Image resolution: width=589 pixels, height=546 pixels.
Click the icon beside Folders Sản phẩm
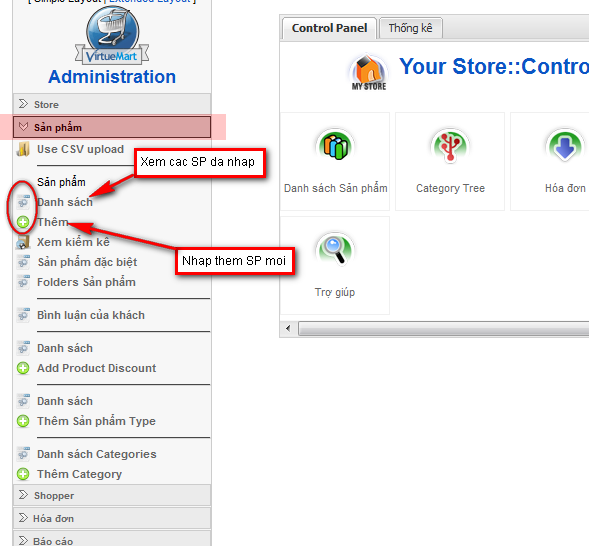click(x=23, y=282)
